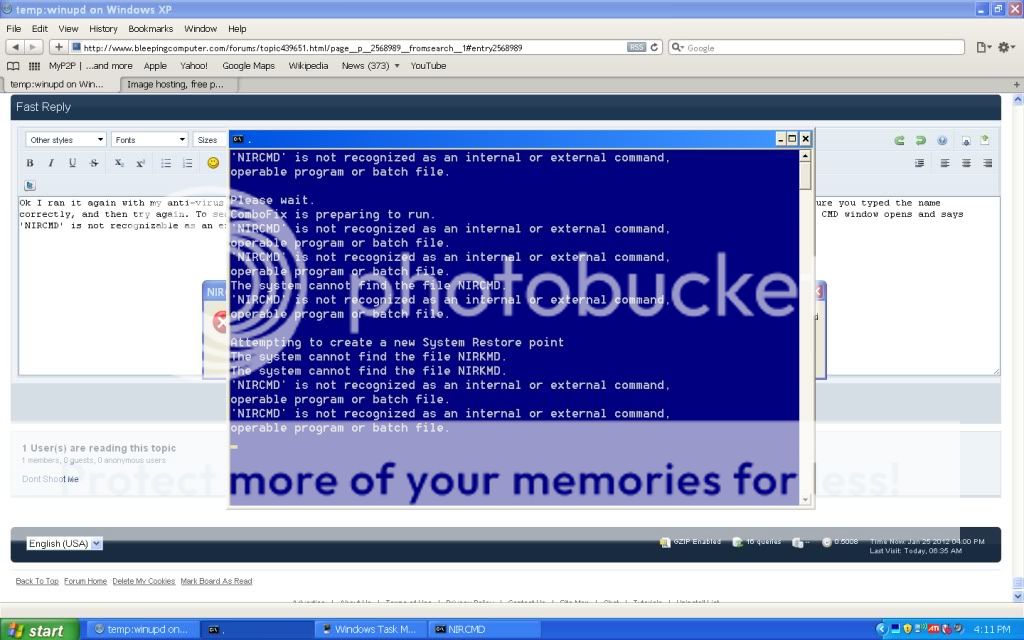Screen dimensions: 1024x640
Task: Expand the Other styles dropdown
Action: coord(66,140)
